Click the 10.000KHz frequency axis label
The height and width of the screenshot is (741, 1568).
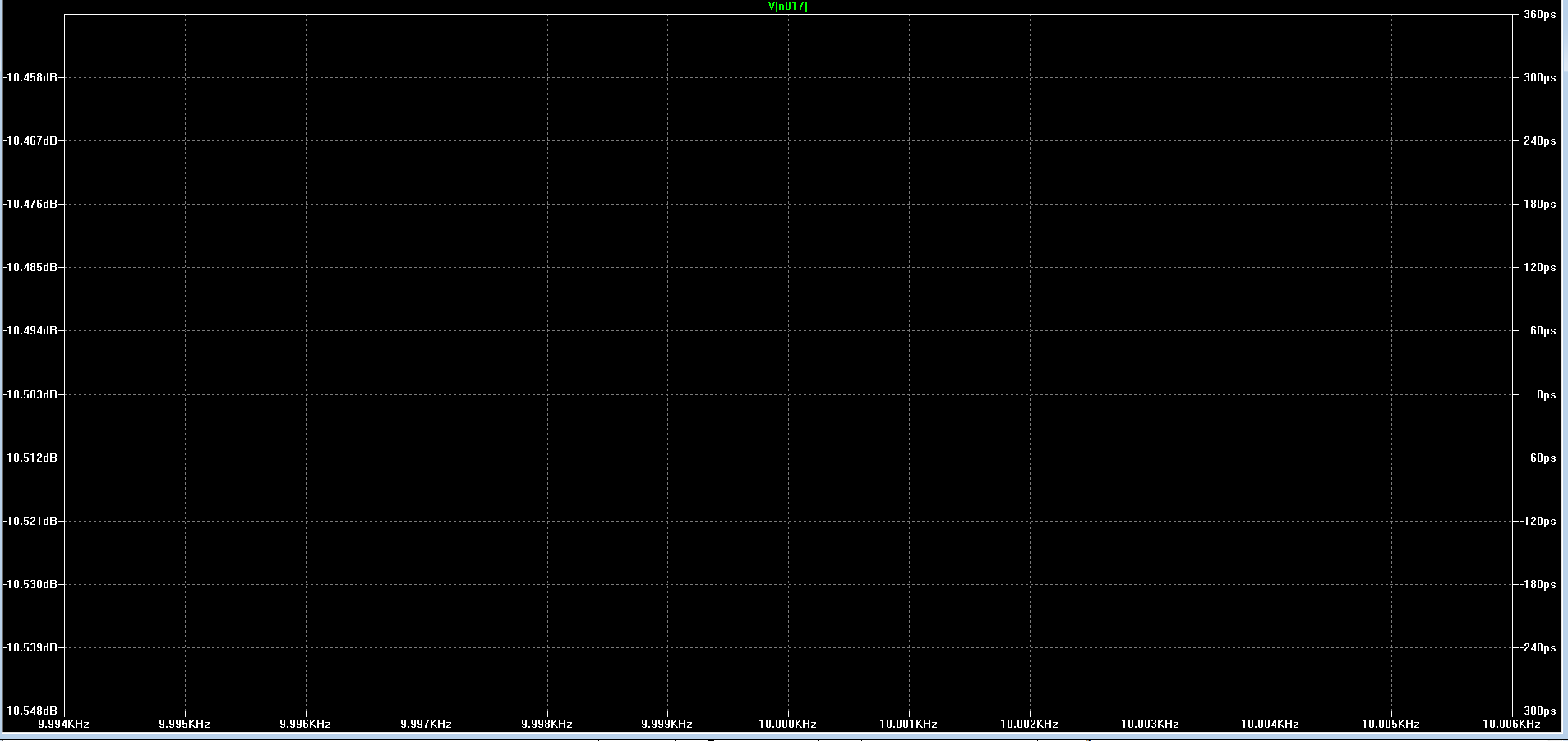pyautogui.click(x=788, y=724)
